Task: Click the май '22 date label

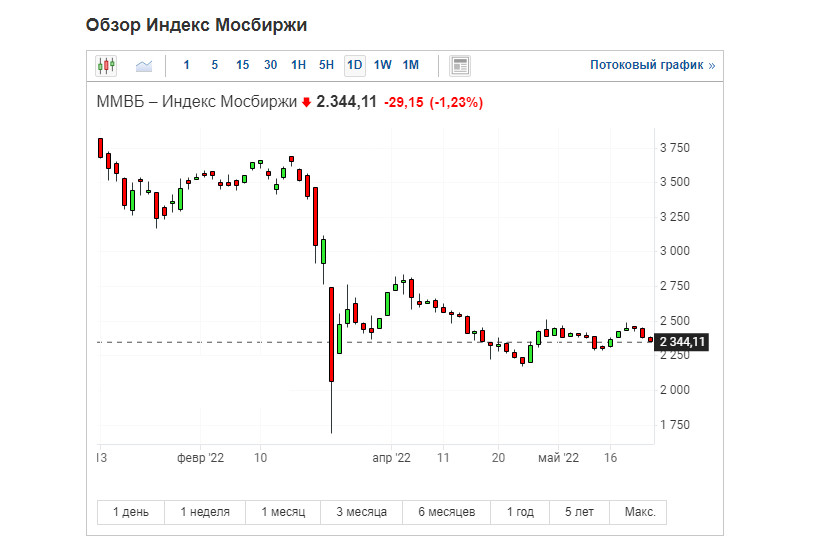Action: [558, 458]
